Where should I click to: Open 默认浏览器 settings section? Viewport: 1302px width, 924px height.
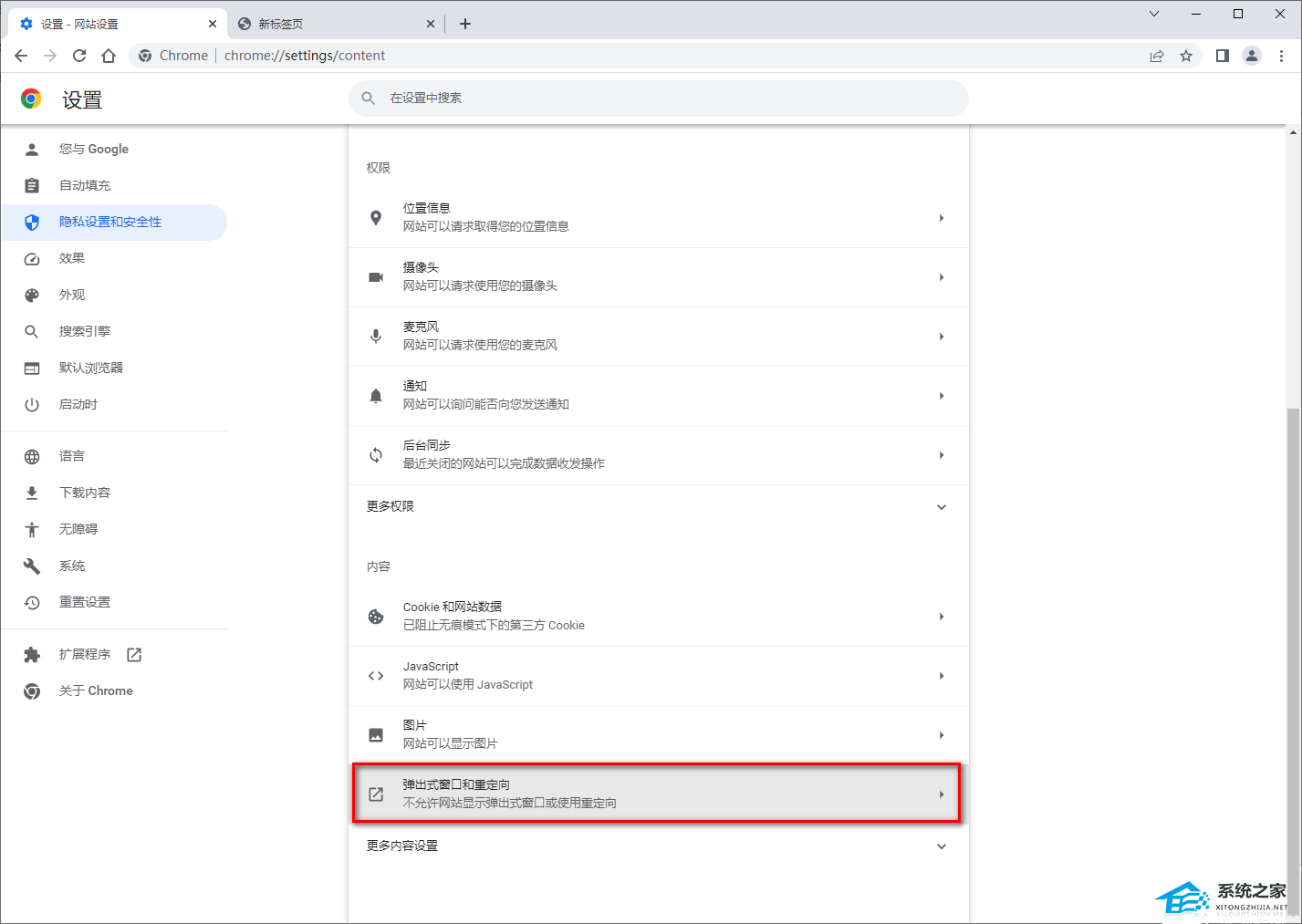tap(114, 368)
